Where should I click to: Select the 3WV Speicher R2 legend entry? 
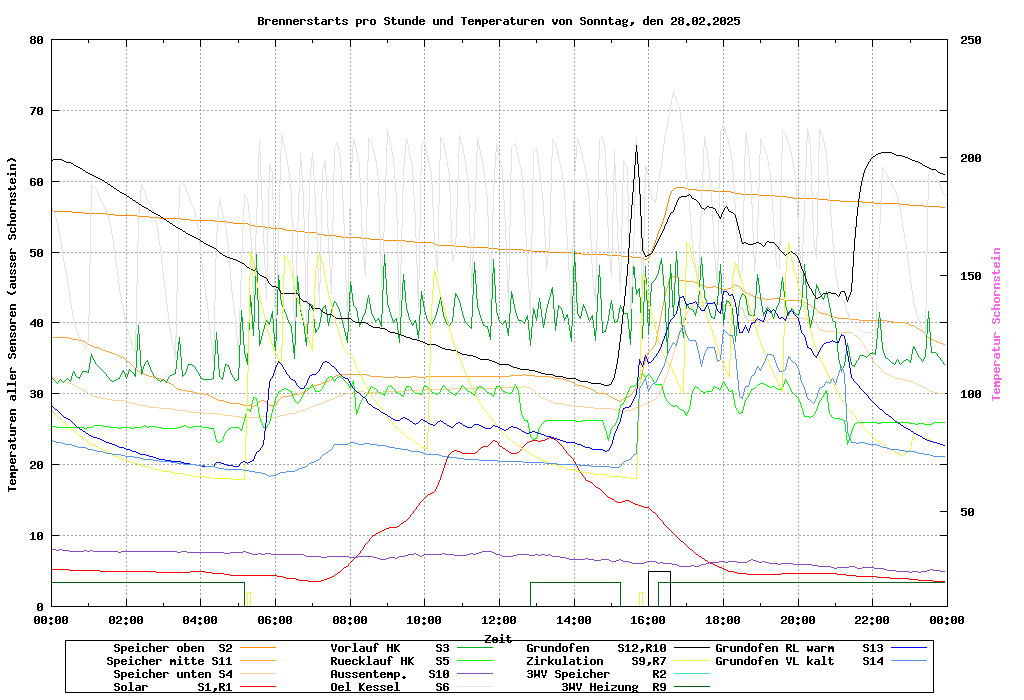coord(596,674)
